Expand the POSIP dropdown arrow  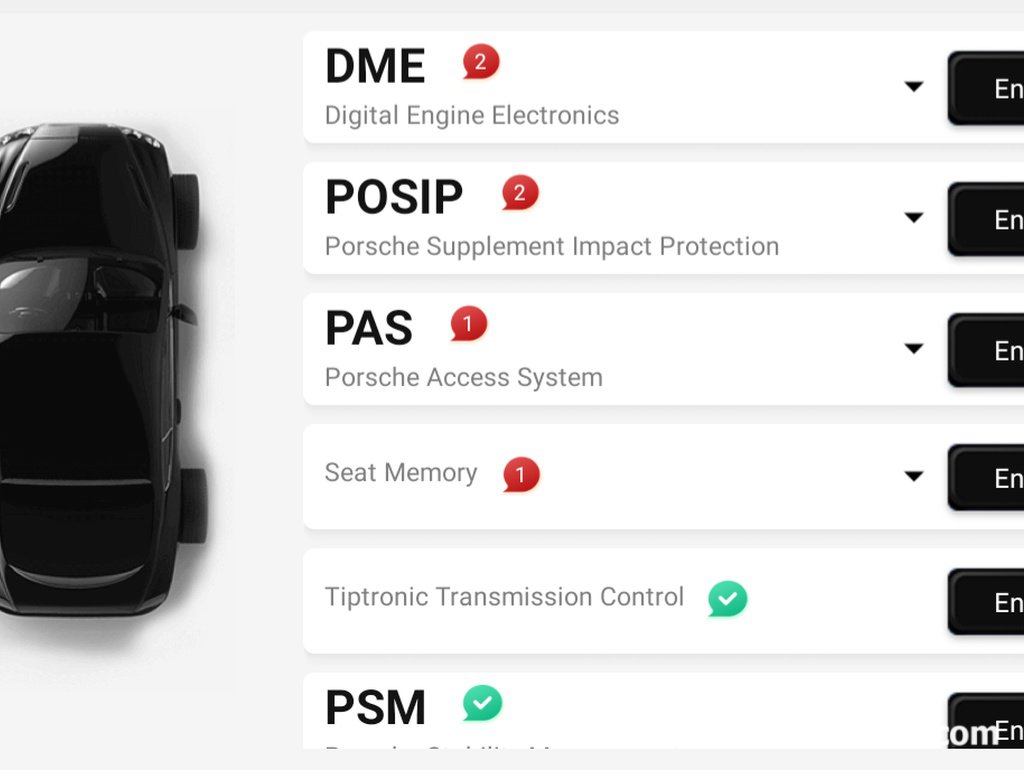coord(914,217)
